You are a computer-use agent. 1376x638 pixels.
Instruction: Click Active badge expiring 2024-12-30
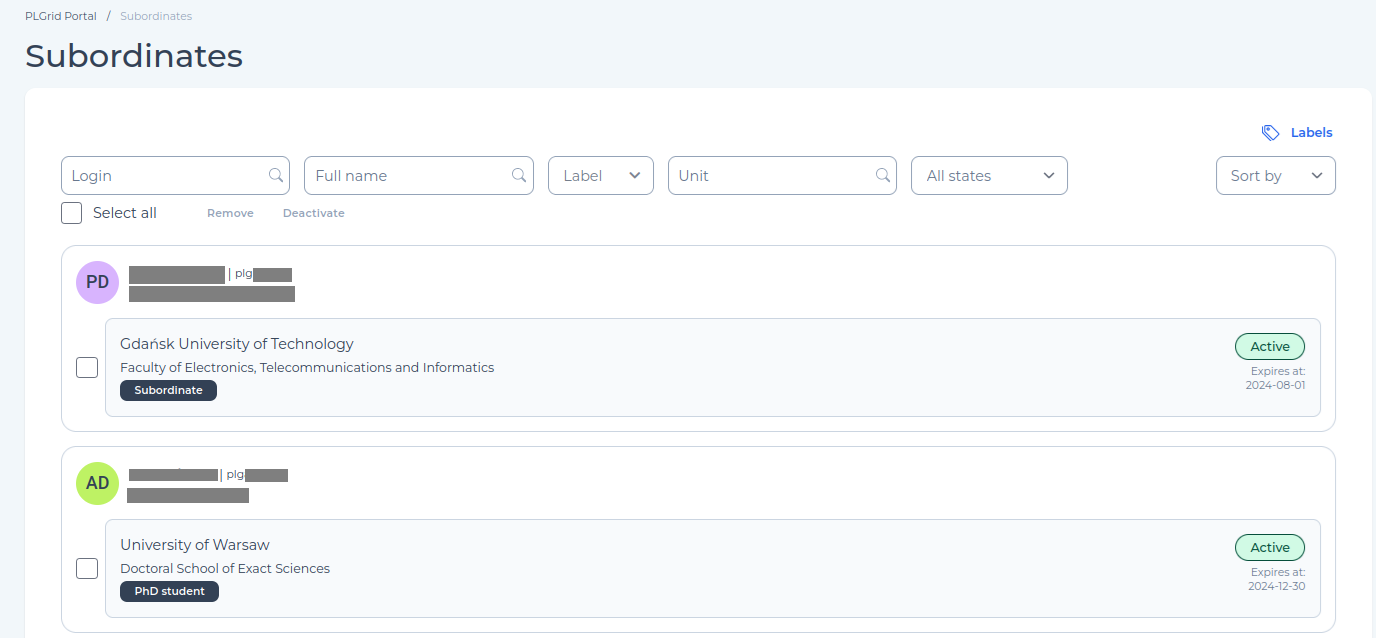1270,547
